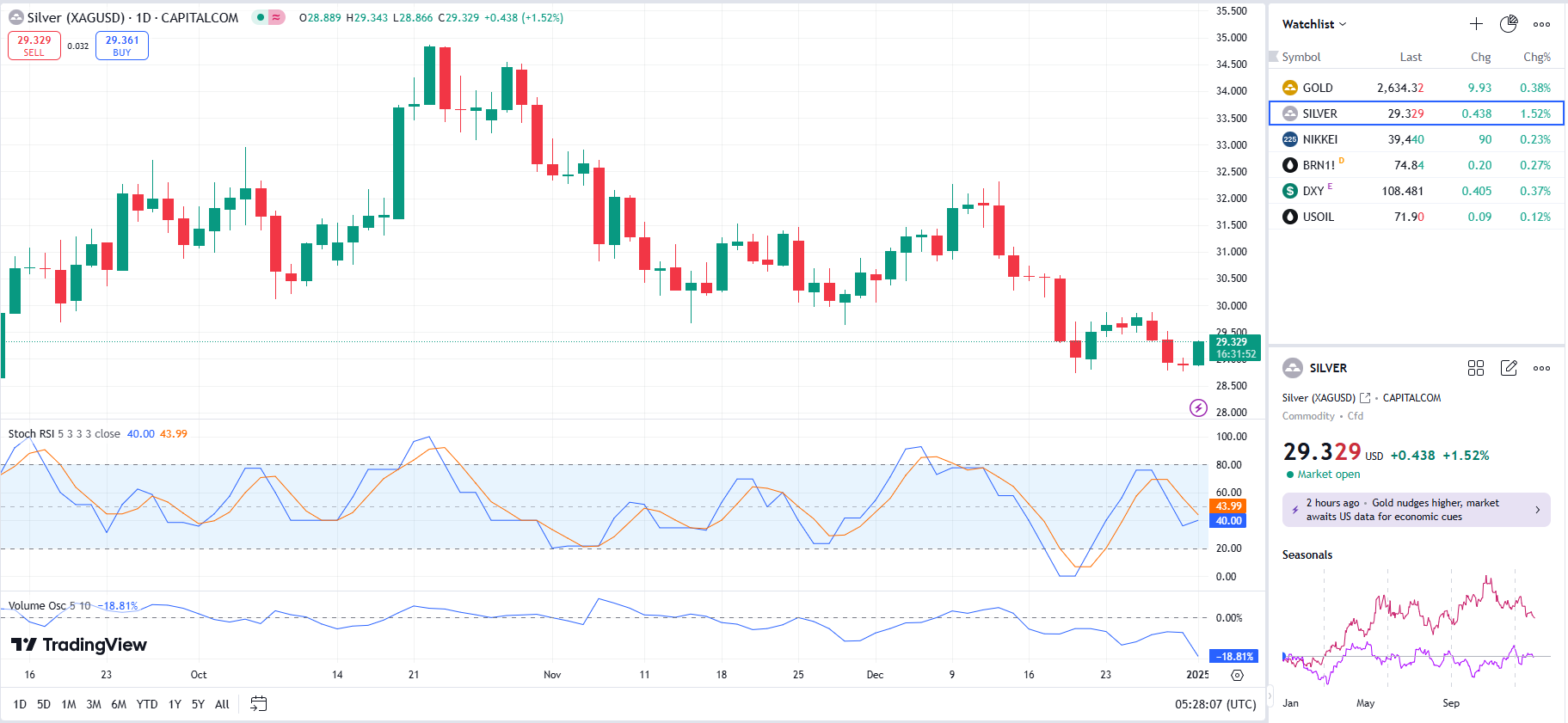1568x723 pixels.
Task: Open the Watchlist three-dots settings menu
Action: point(1541,24)
